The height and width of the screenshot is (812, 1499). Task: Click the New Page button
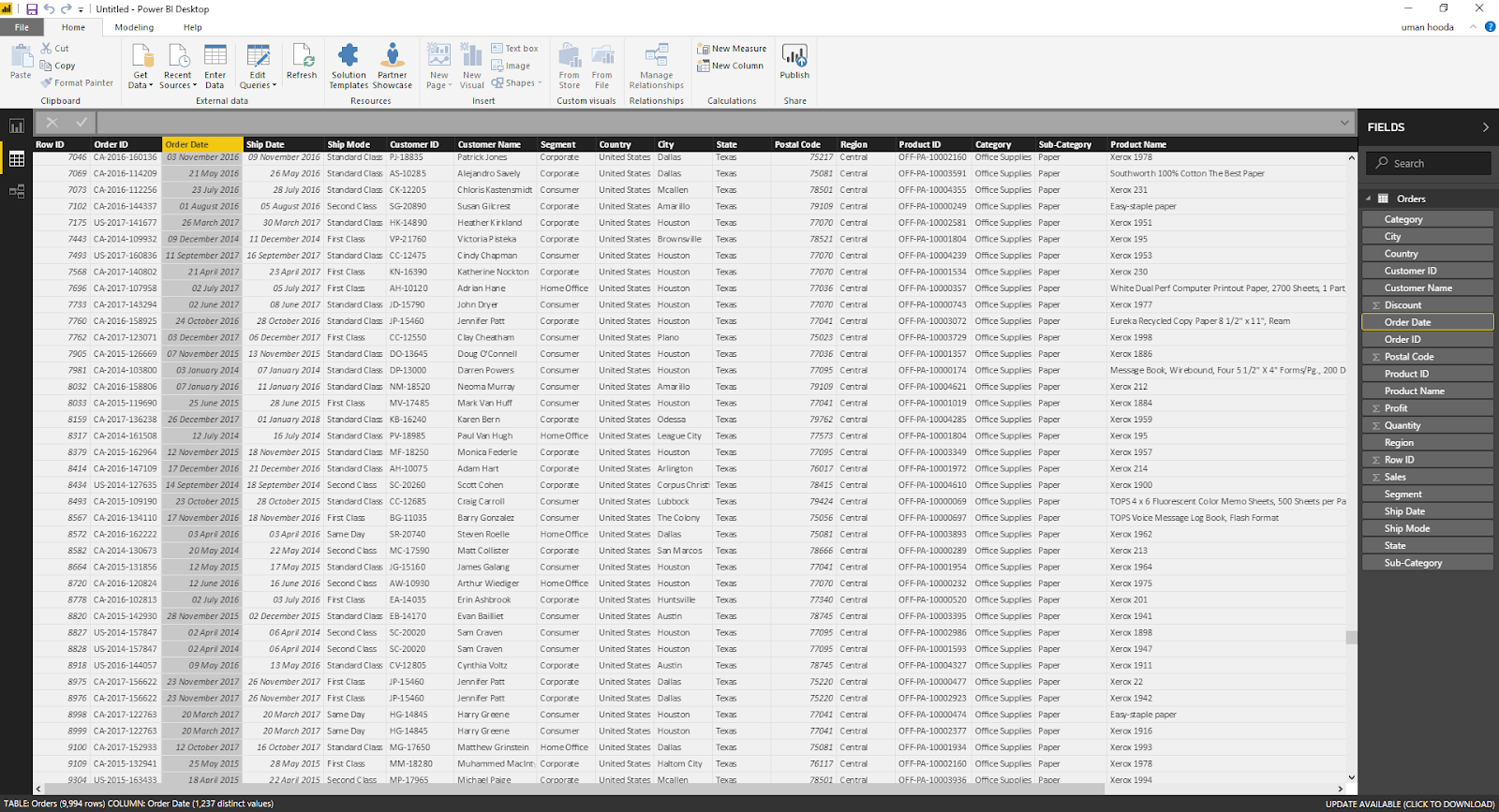point(438,66)
